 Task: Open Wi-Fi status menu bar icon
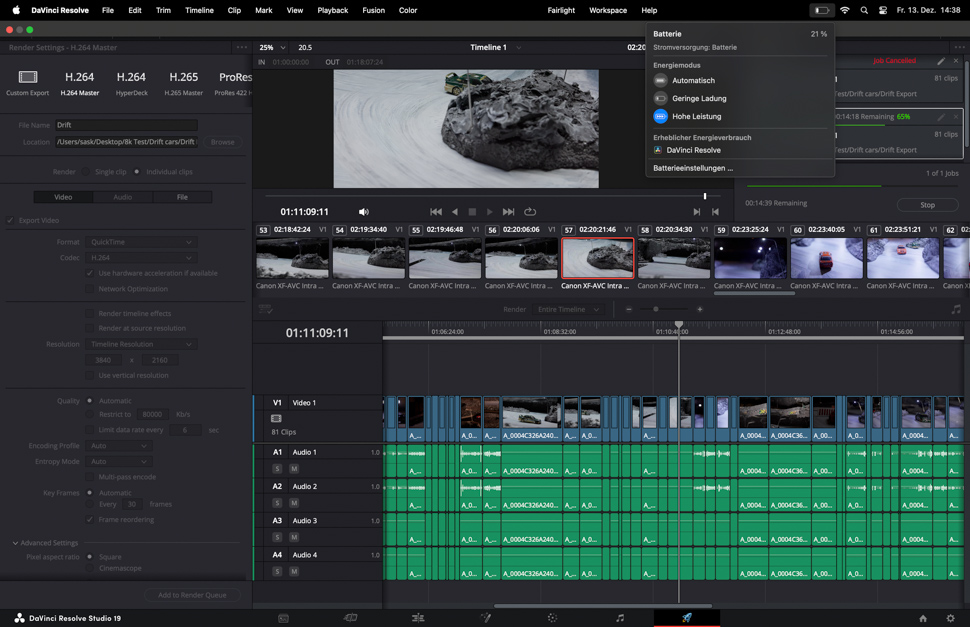tap(844, 10)
